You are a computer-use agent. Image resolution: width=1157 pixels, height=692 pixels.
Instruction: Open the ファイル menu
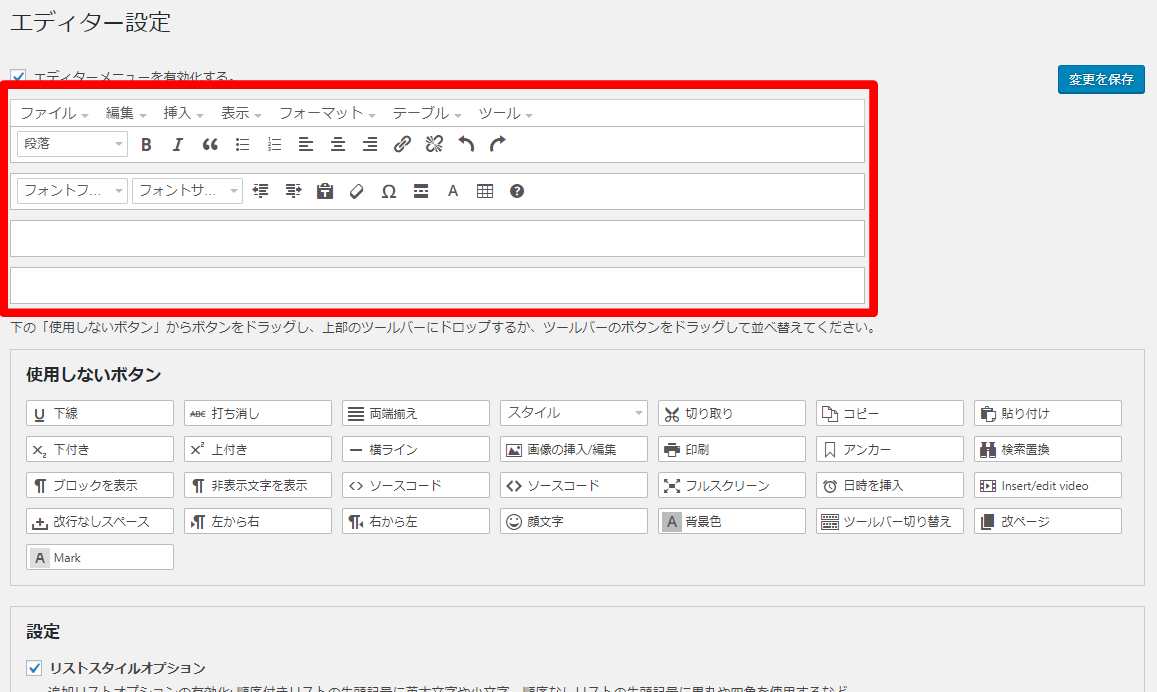(54, 113)
